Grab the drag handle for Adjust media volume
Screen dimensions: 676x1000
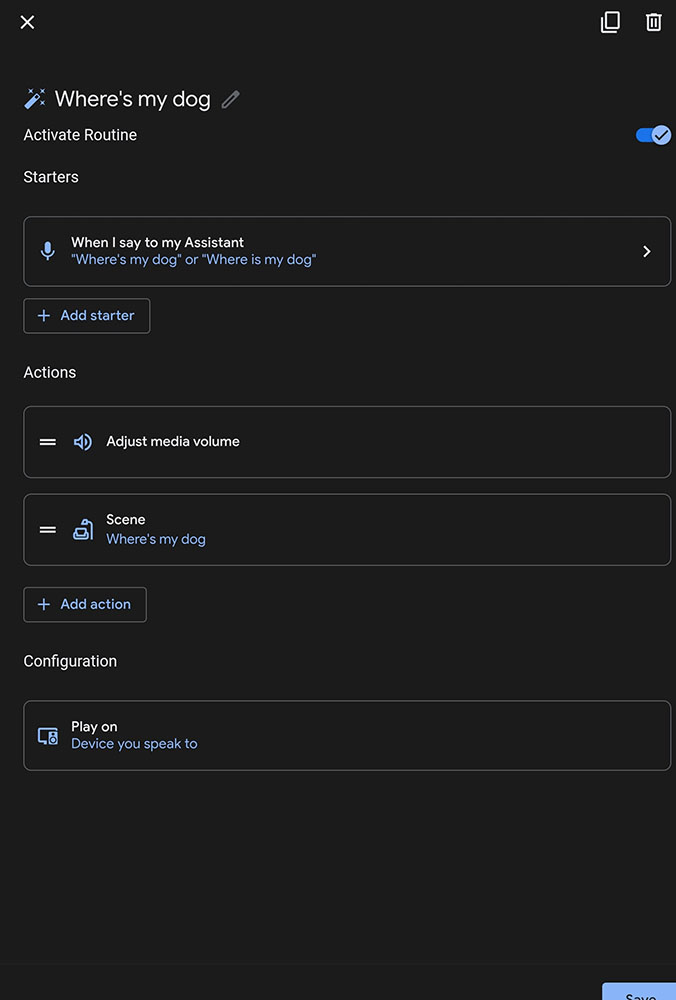click(48, 442)
